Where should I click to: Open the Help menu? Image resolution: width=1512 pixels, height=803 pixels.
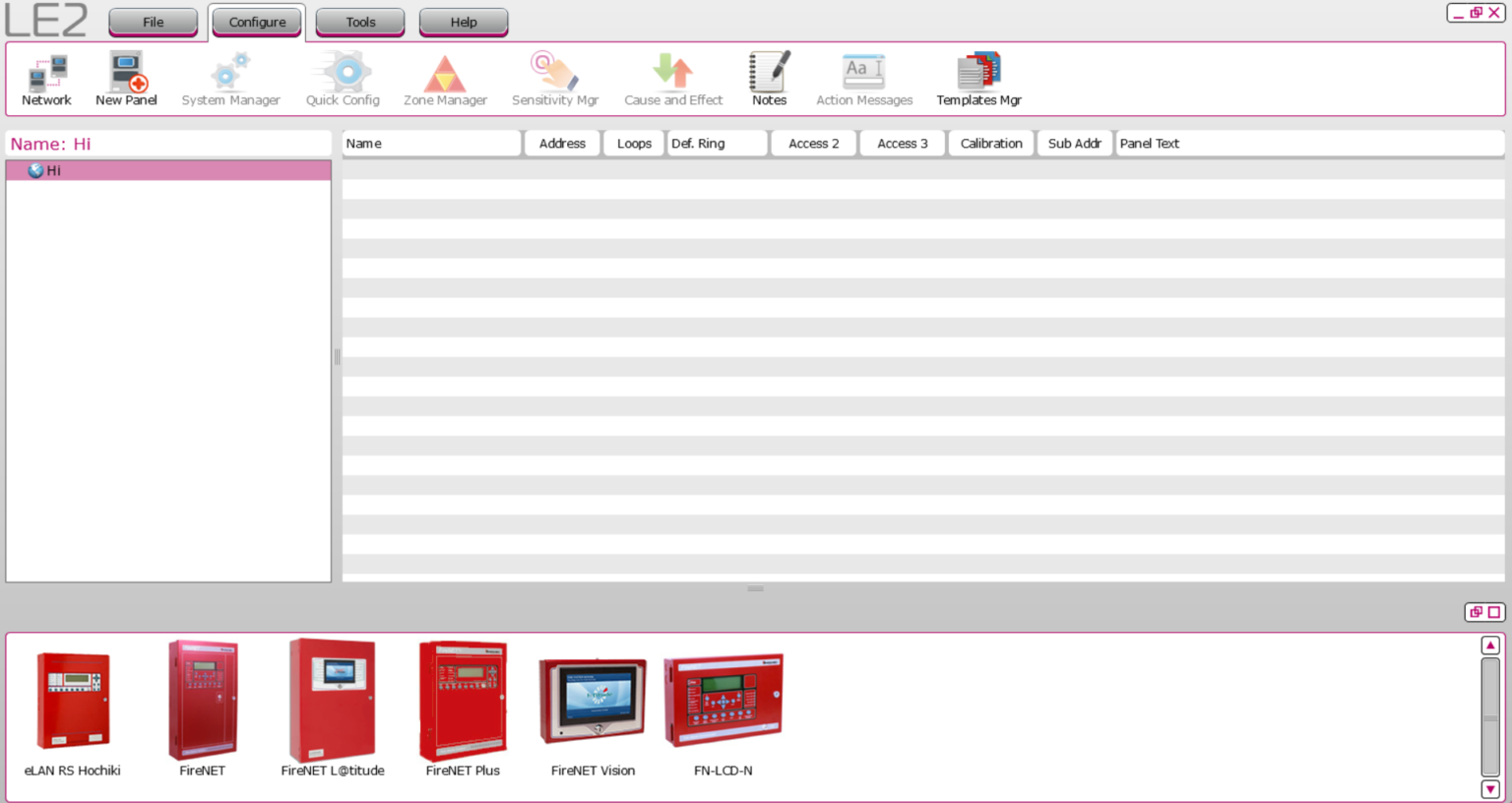click(x=463, y=21)
